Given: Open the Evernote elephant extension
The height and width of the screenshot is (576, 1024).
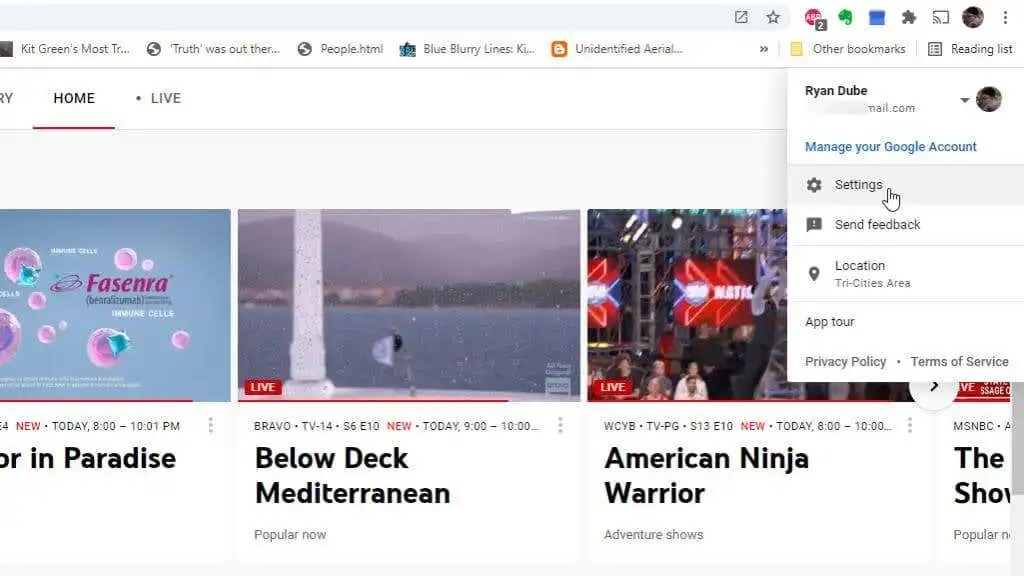Looking at the screenshot, I should tap(846, 17).
